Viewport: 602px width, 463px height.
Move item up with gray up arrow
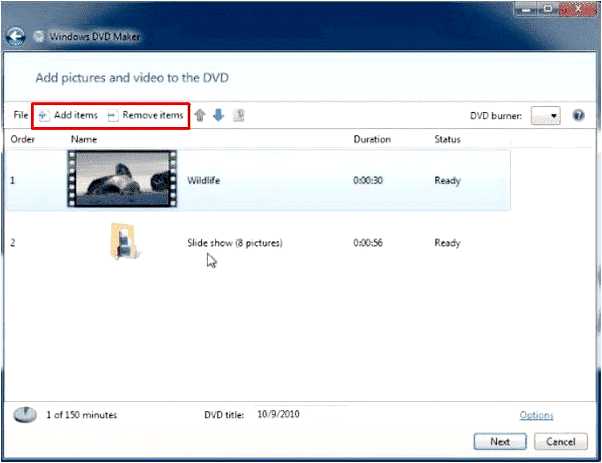pos(200,115)
